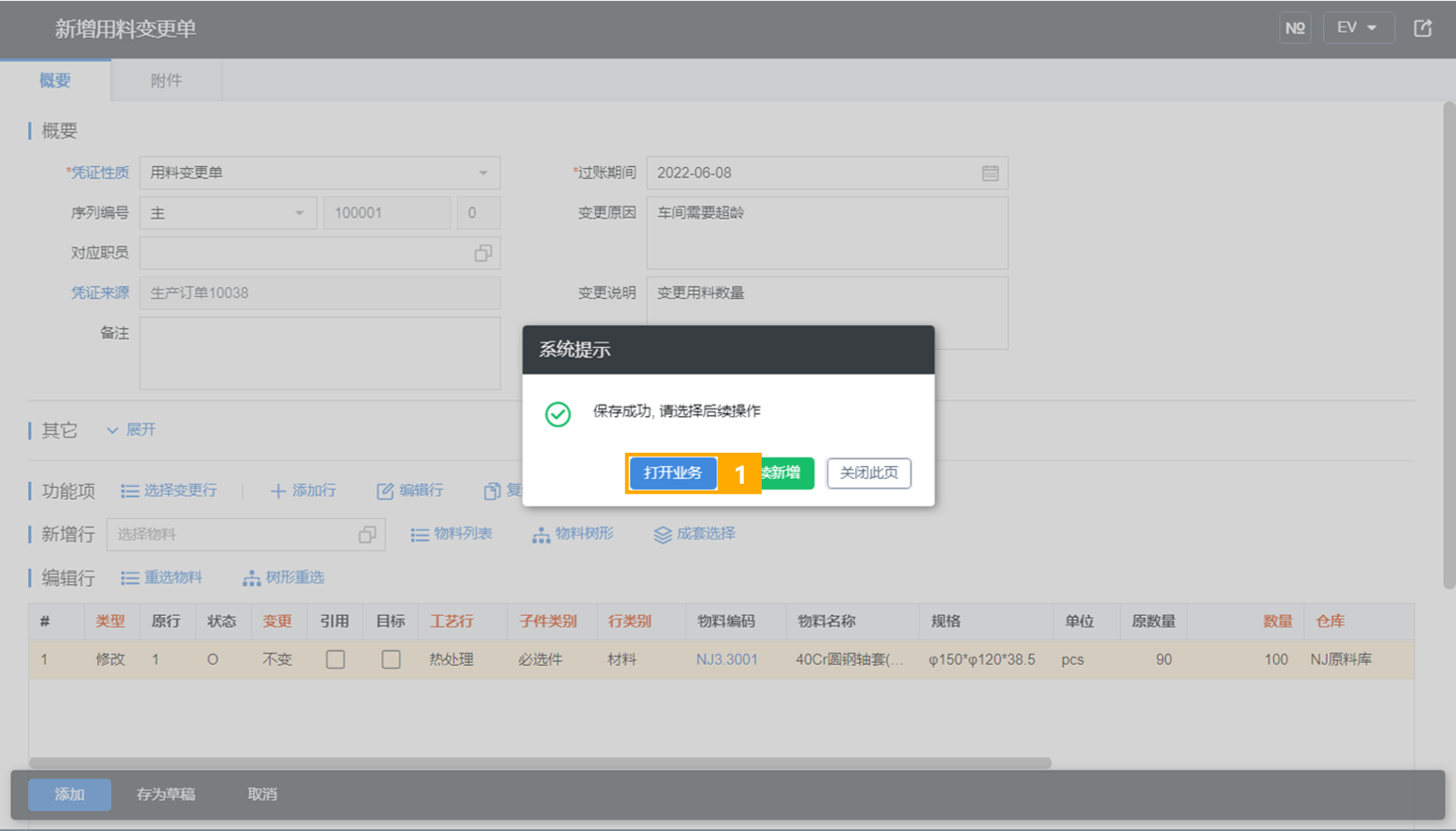The width and height of the screenshot is (1456, 831).
Task: Click the 选择物料 input field
Action: click(x=245, y=535)
